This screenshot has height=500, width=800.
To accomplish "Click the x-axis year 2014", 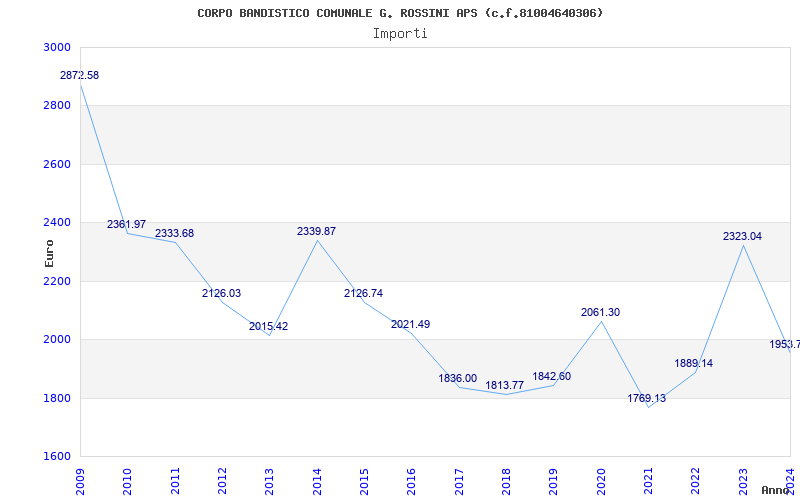I will pyautogui.click(x=317, y=481).
